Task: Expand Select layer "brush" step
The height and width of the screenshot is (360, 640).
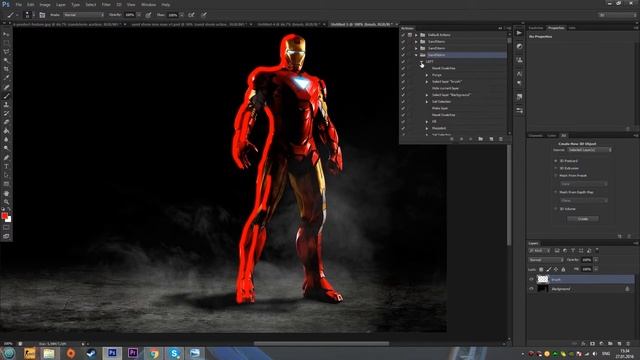Action: [x=427, y=82]
